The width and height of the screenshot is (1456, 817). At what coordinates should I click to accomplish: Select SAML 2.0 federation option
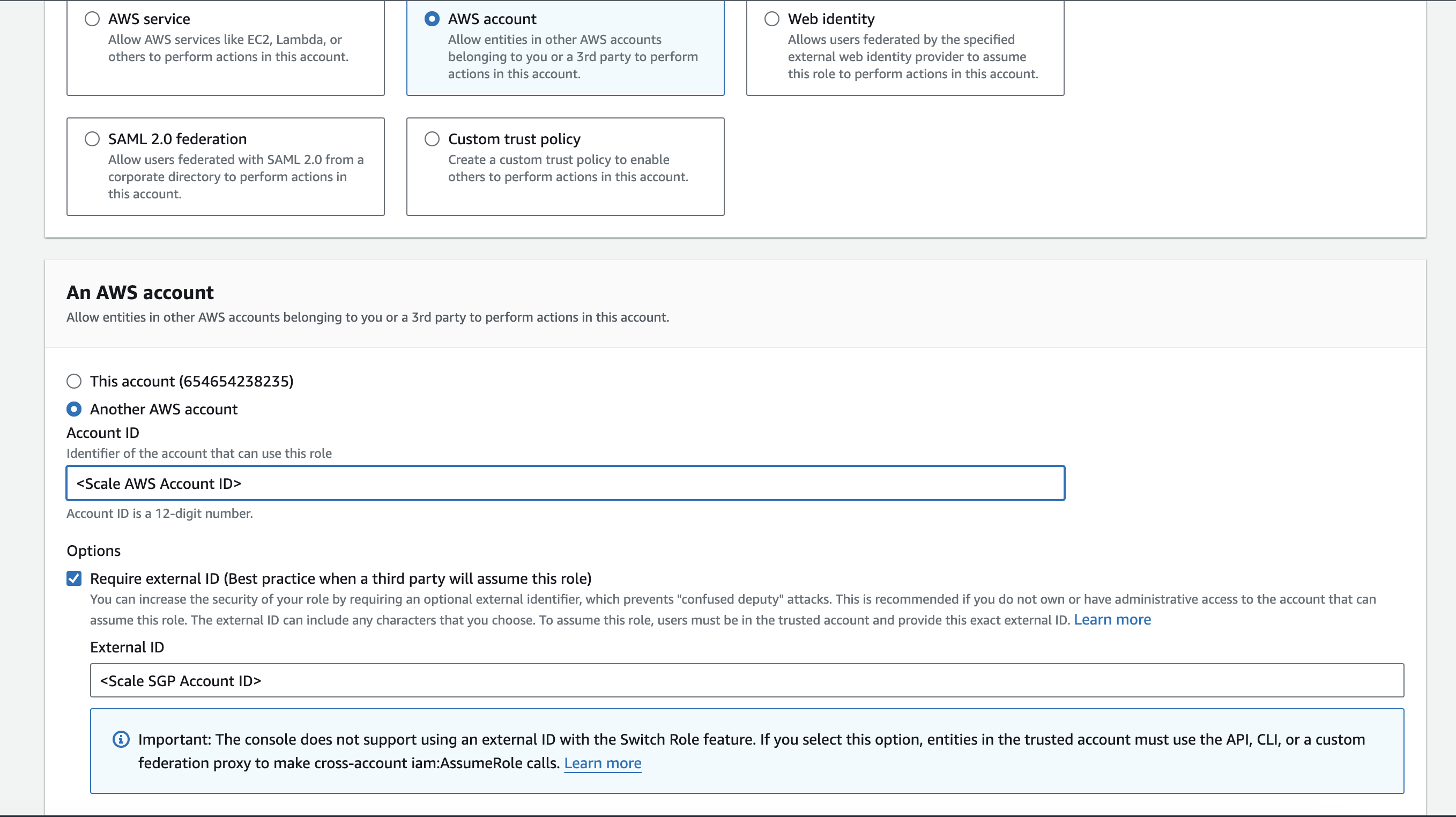(92, 139)
